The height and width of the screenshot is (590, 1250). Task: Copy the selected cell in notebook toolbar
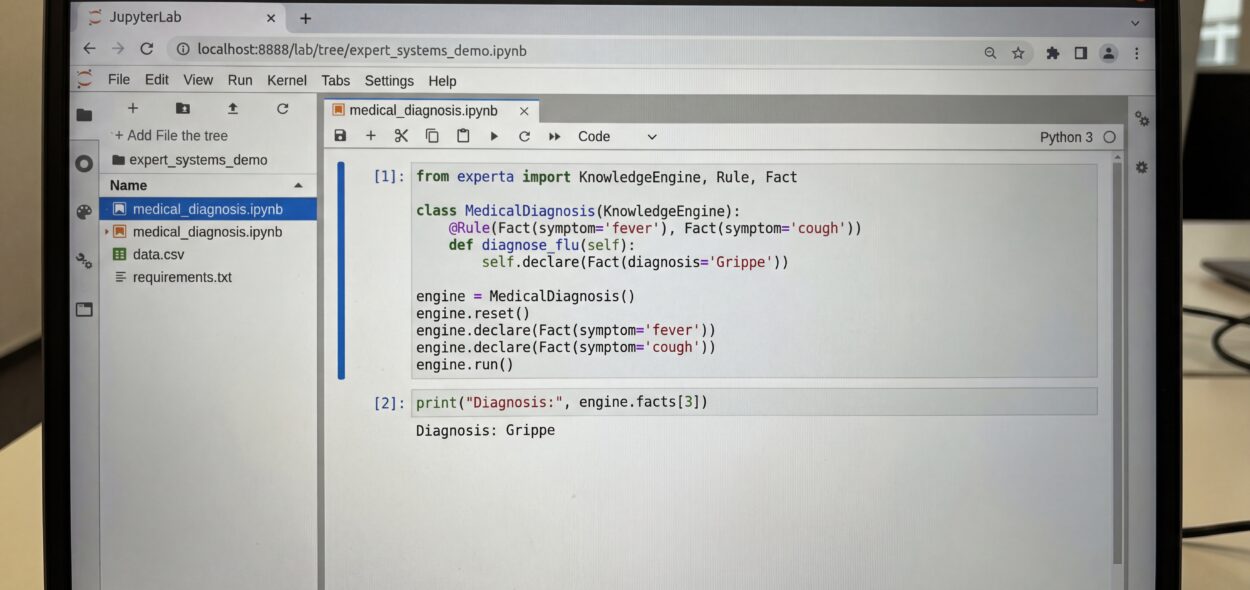pyautogui.click(x=432, y=136)
